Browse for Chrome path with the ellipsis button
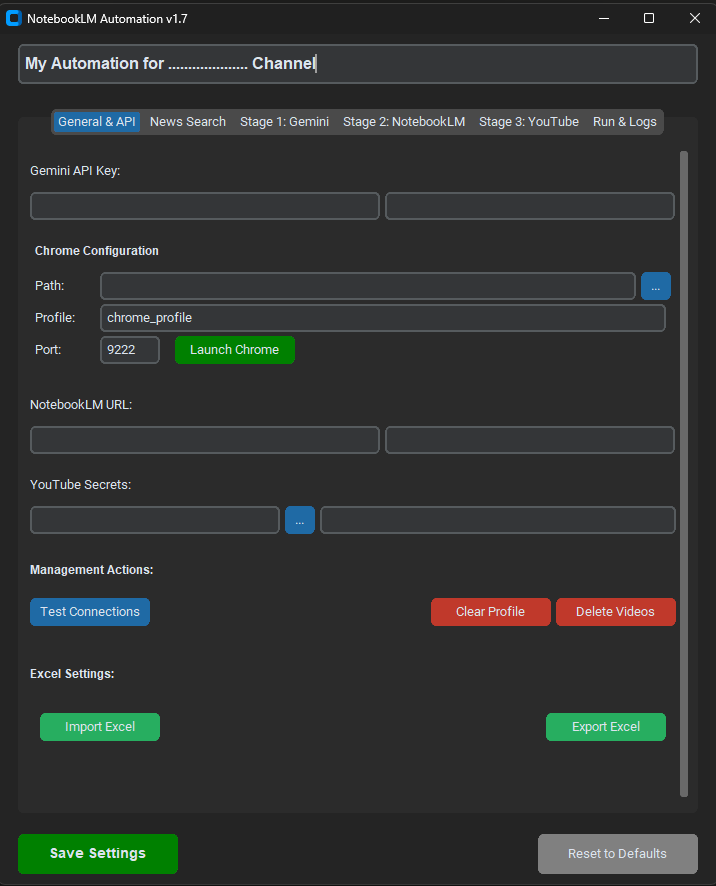Image resolution: width=716 pixels, height=886 pixels. coord(656,286)
